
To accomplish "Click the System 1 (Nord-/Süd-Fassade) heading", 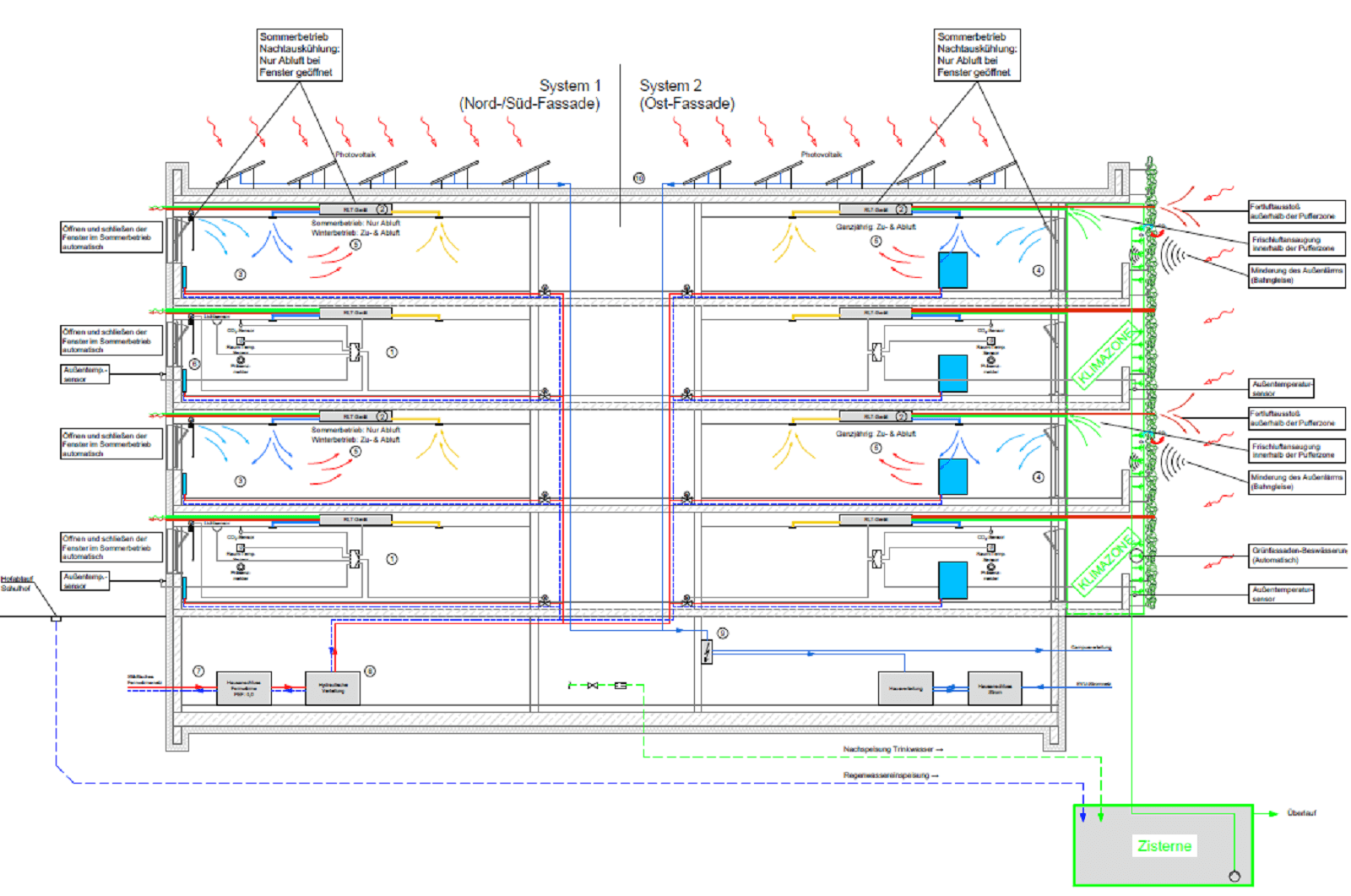I will click(530, 95).
